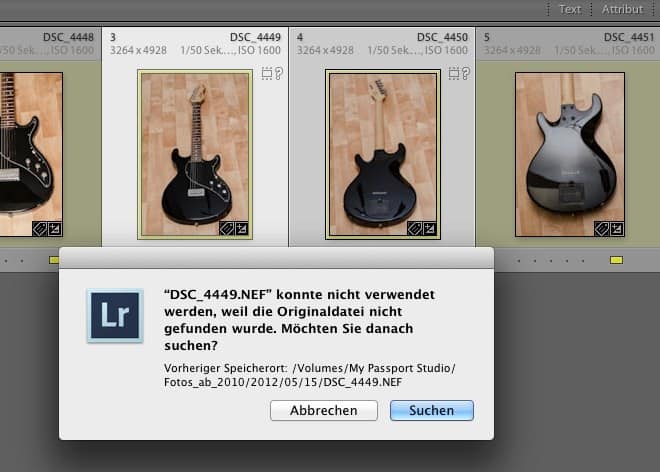Switch to the Attribut filter tab
Image resolution: width=660 pixels, height=472 pixels.
click(623, 9)
